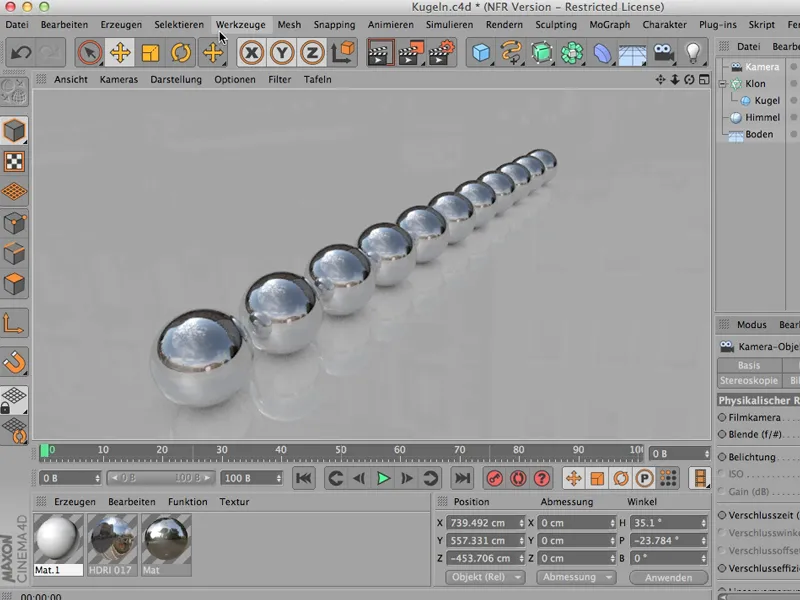Go to end of animation
This screenshot has height=600, width=800.
tap(462, 478)
